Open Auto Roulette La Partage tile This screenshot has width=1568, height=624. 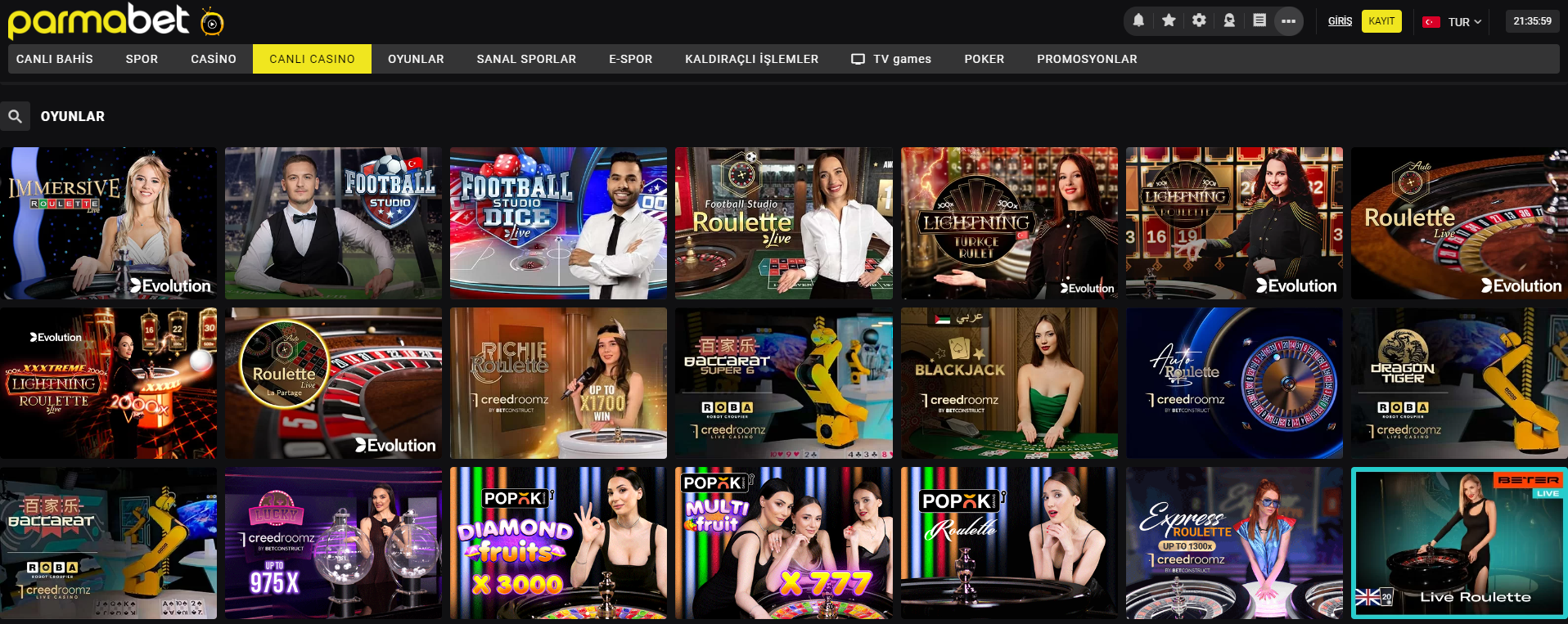pos(333,383)
